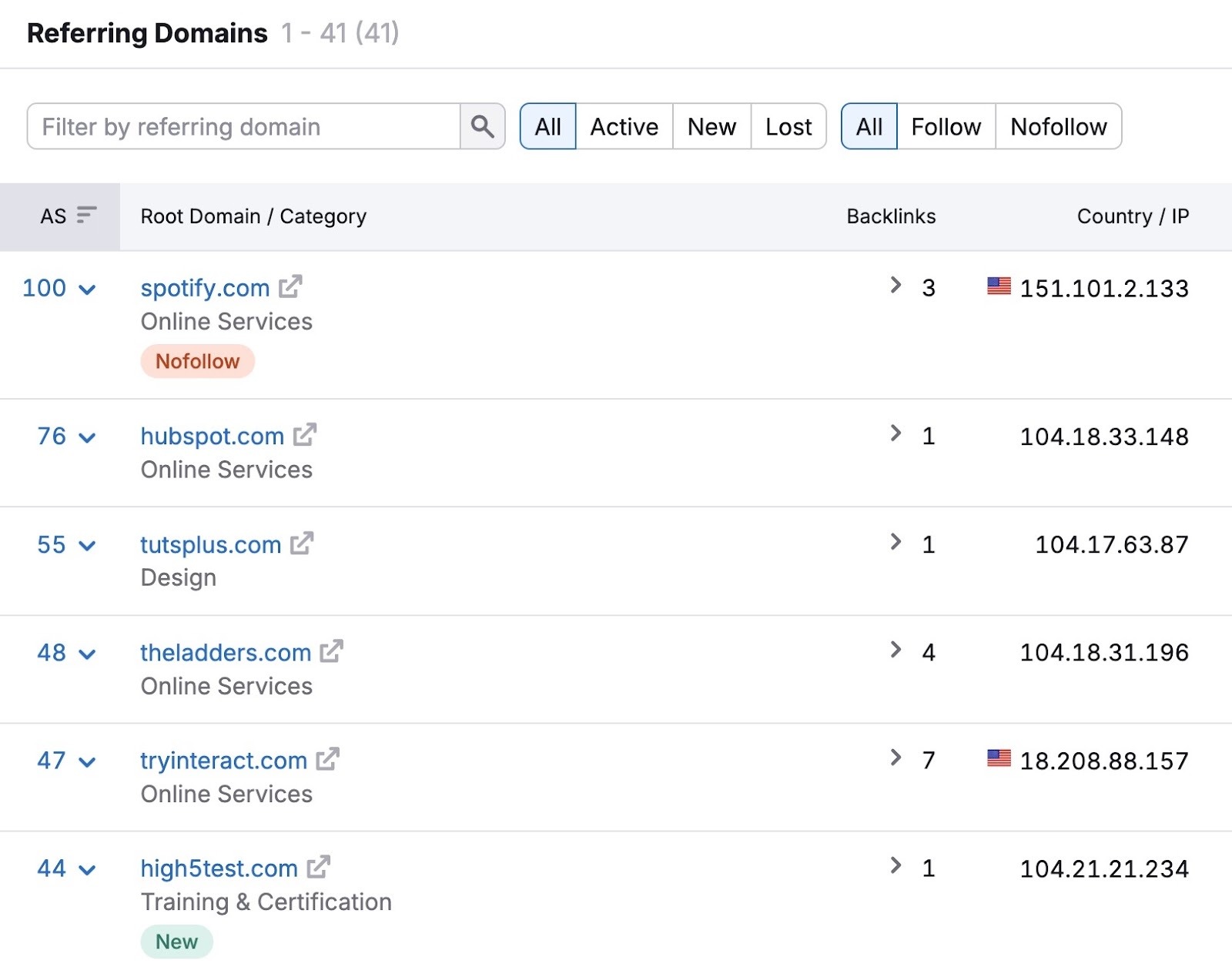Click the US flag beside 18.208.88.157
1232x977 pixels.
pos(997,760)
